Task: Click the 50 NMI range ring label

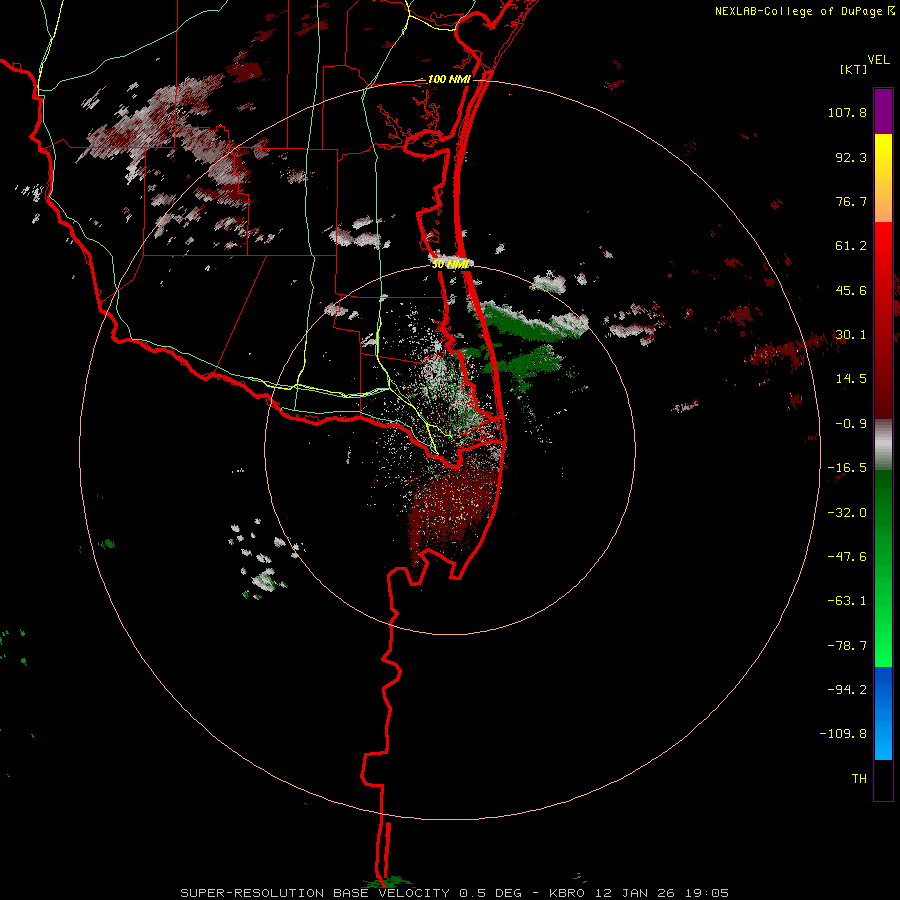Action: click(x=451, y=264)
